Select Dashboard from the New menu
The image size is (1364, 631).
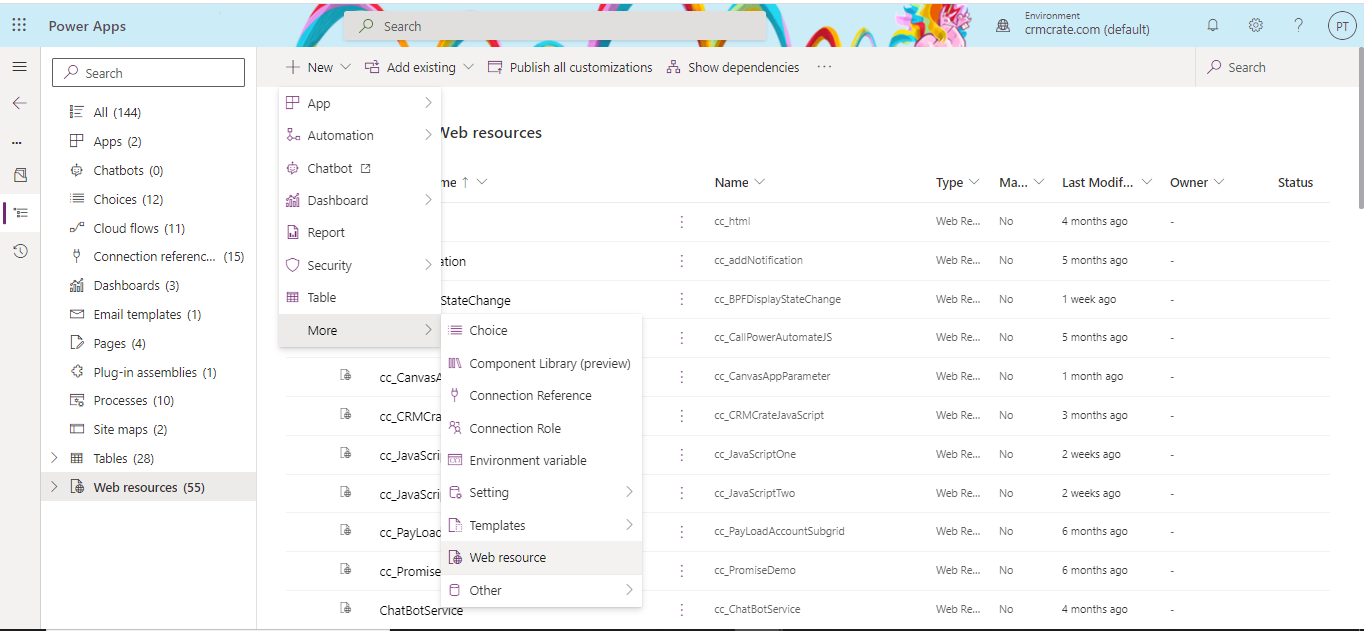pyautogui.click(x=338, y=199)
